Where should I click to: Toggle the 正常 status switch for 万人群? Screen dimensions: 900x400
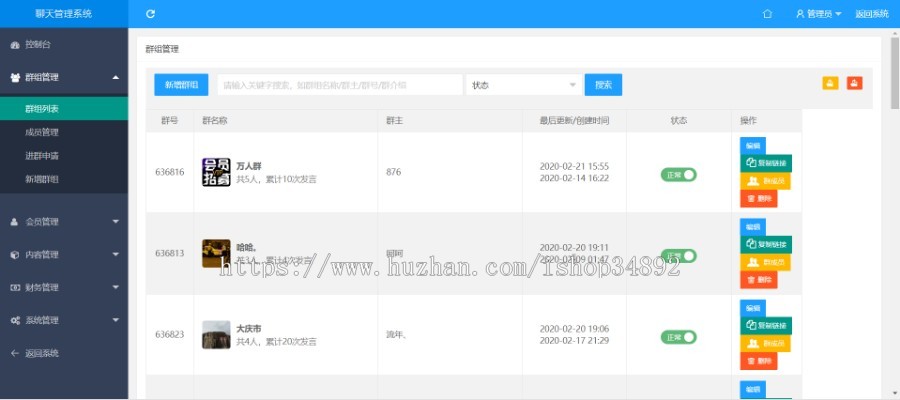(x=678, y=174)
